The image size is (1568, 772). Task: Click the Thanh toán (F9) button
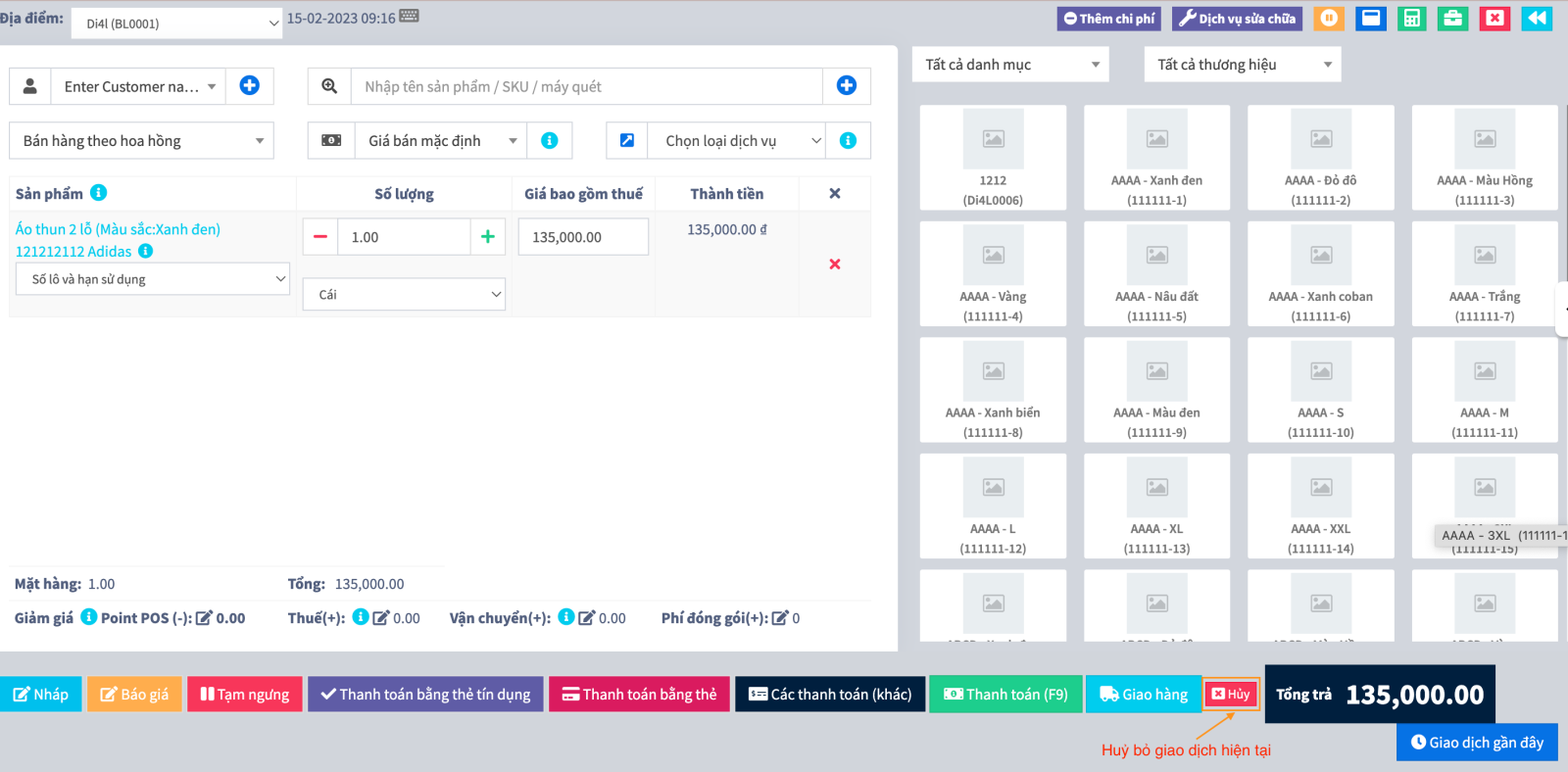pos(1005,694)
